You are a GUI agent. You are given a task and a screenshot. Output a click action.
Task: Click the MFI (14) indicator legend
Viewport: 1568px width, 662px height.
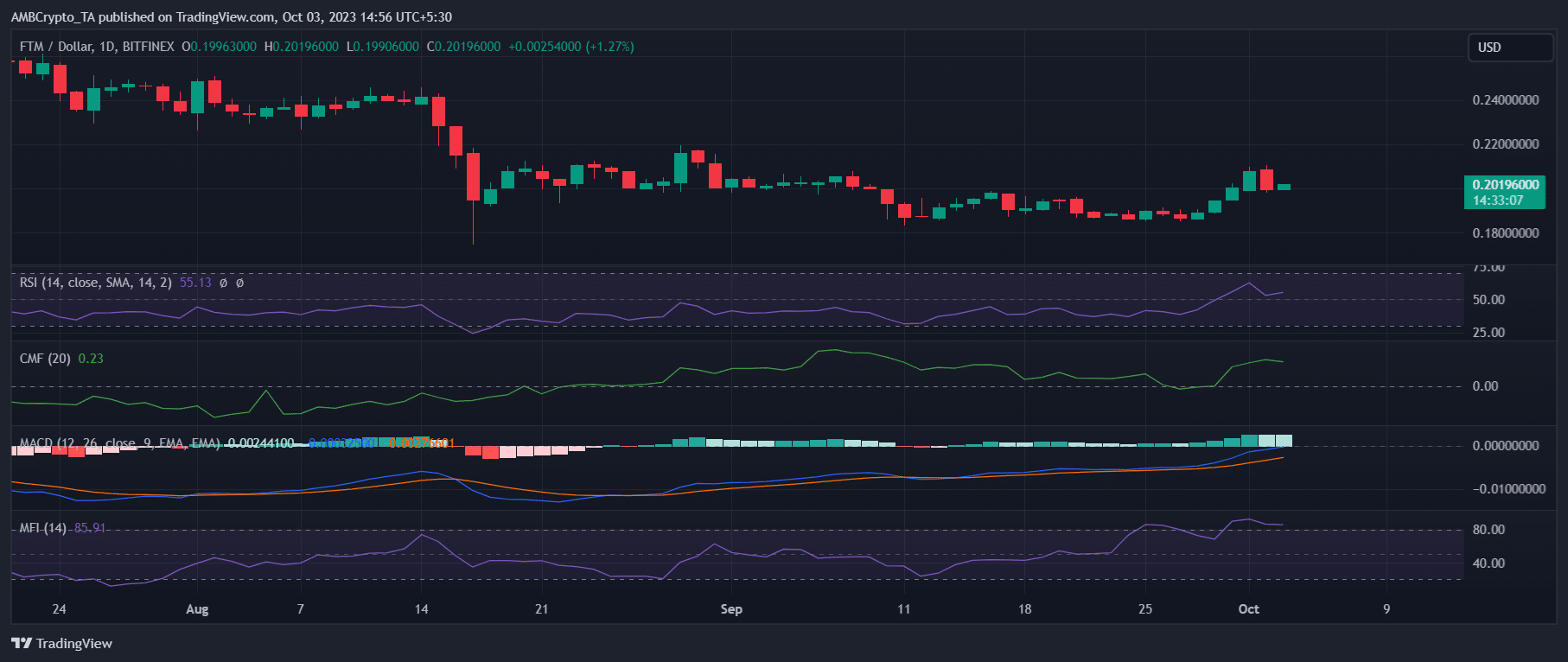[43, 528]
